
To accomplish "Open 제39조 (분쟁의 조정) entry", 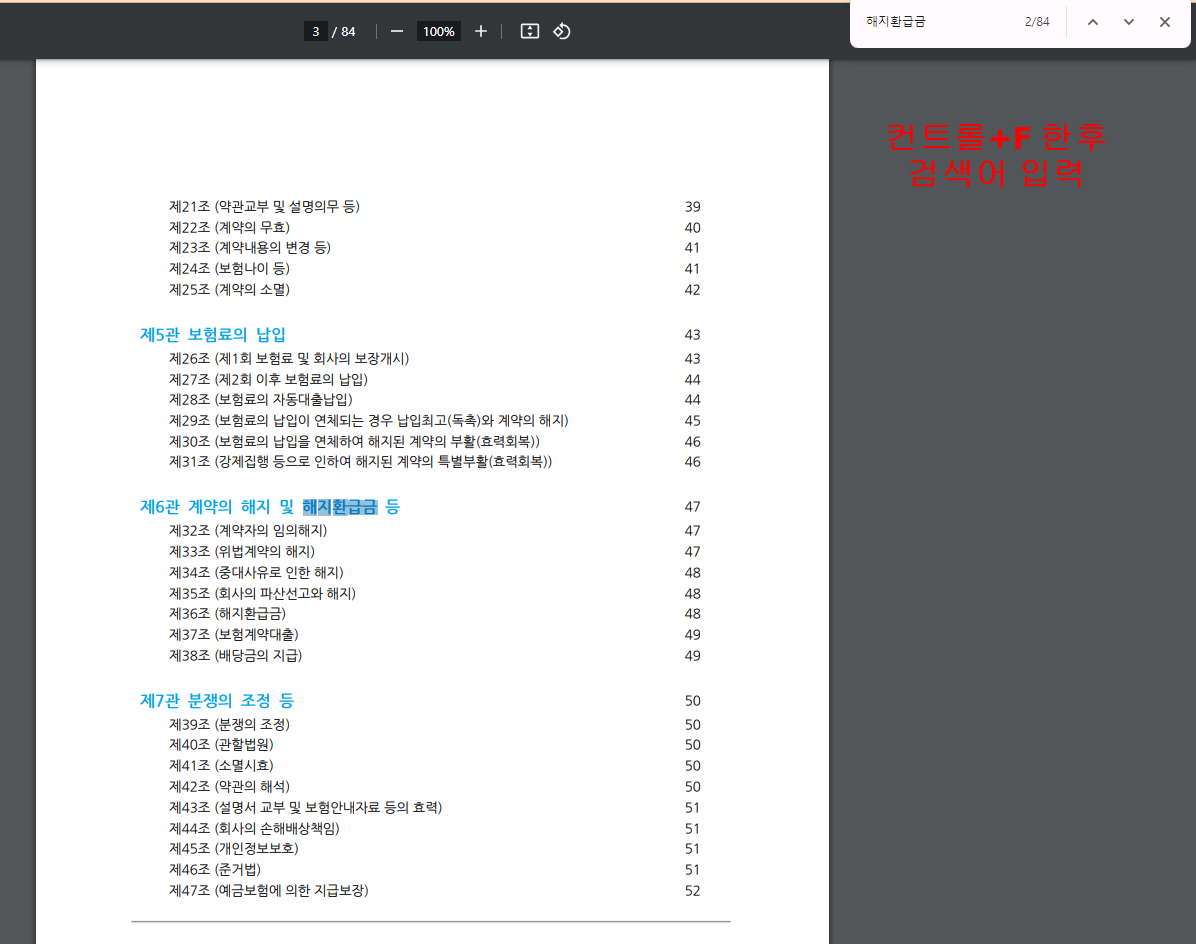I will (x=229, y=724).
